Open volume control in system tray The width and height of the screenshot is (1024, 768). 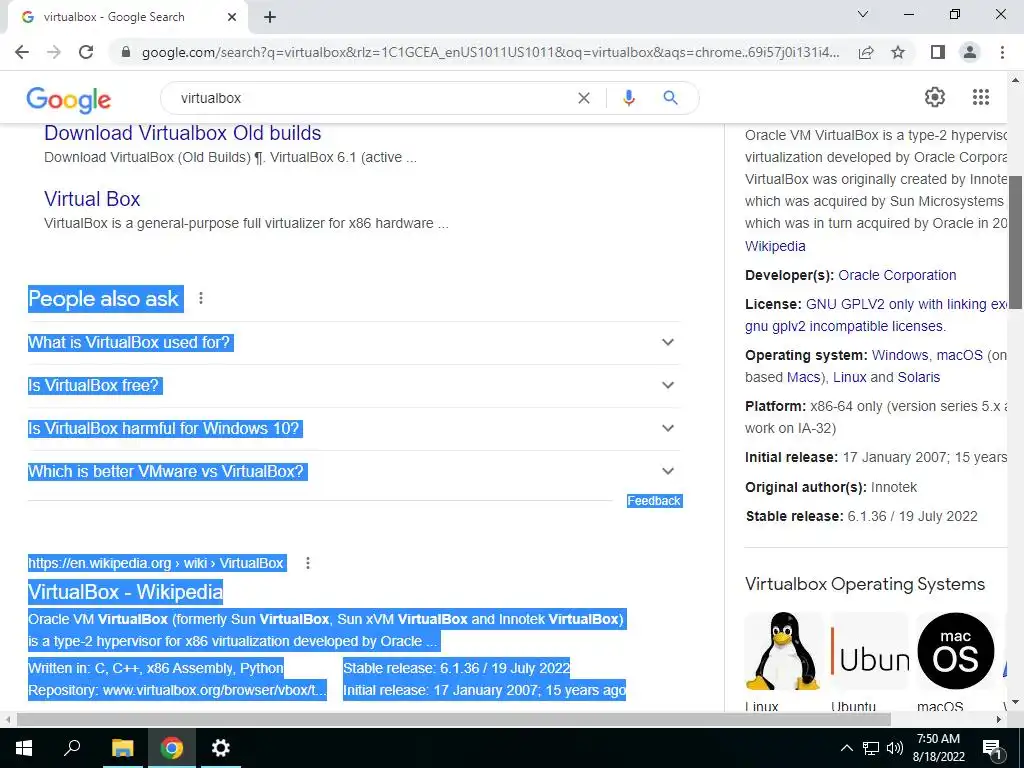pyautogui.click(x=895, y=748)
